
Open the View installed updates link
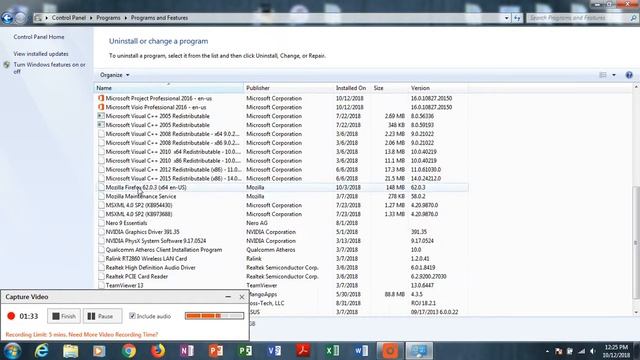41,54
